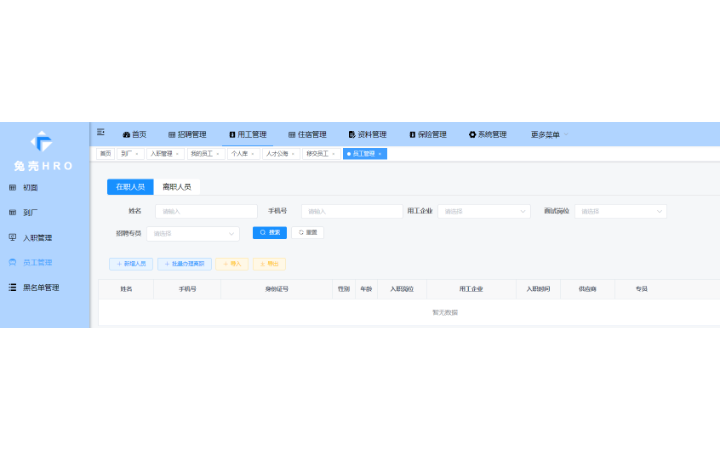Click the 员工管理 sidebar icon

12,262
